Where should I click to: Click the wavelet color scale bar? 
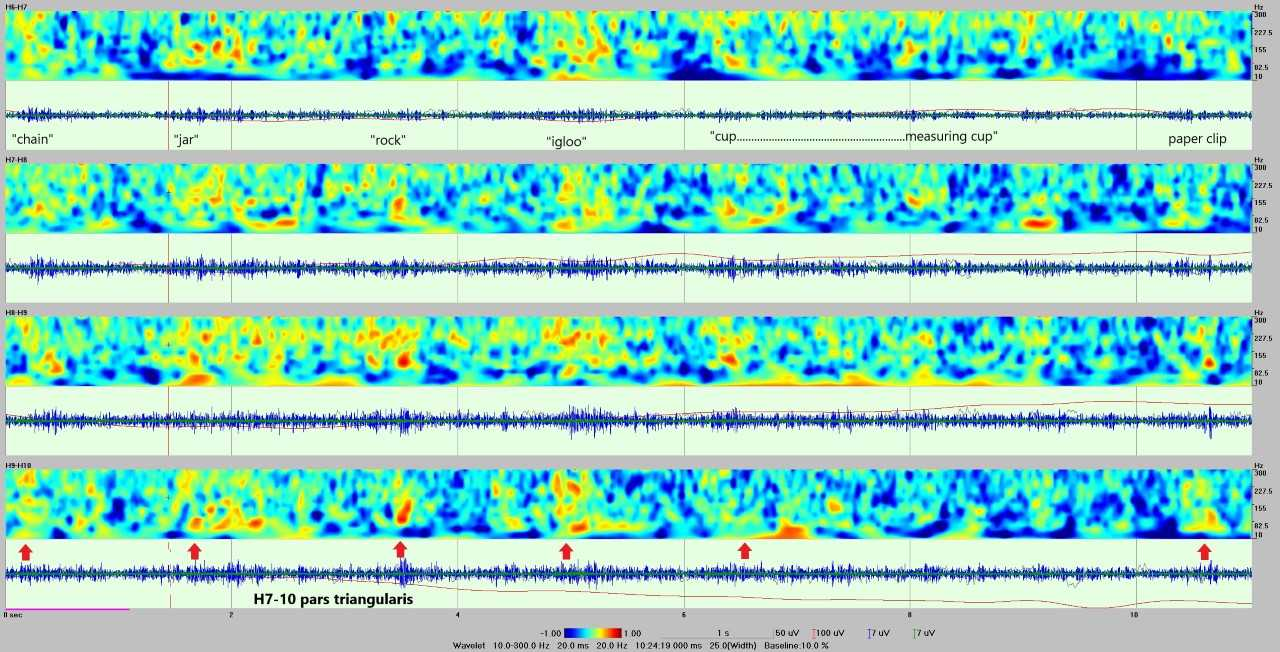click(x=596, y=633)
